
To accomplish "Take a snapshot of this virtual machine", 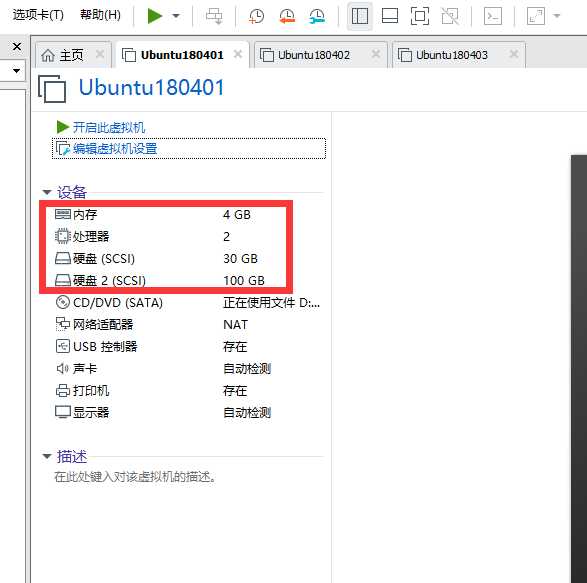I will (256, 16).
